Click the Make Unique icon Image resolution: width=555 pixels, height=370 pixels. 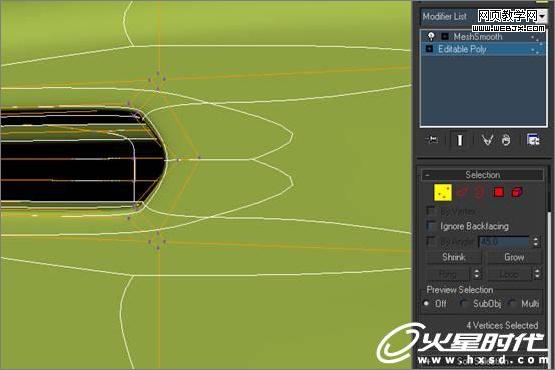[x=487, y=140]
